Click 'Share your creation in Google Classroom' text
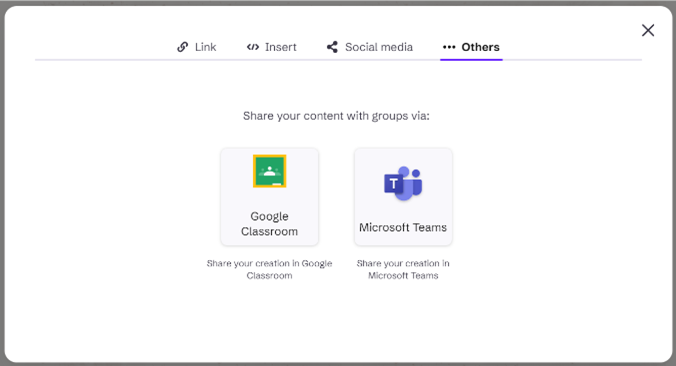This screenshot has width=676, height=366. coord(269,269)
